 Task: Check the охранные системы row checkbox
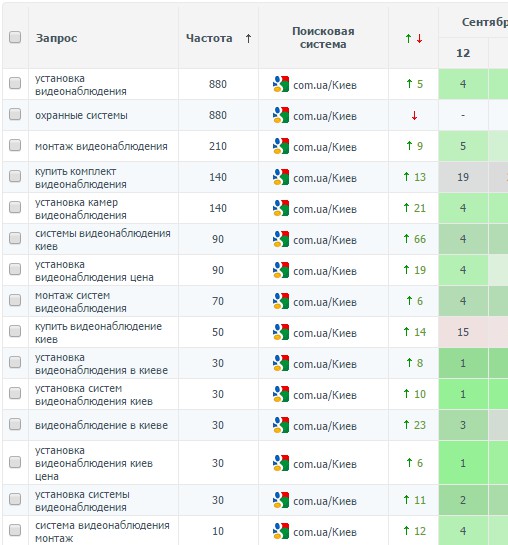pos(15,114)
